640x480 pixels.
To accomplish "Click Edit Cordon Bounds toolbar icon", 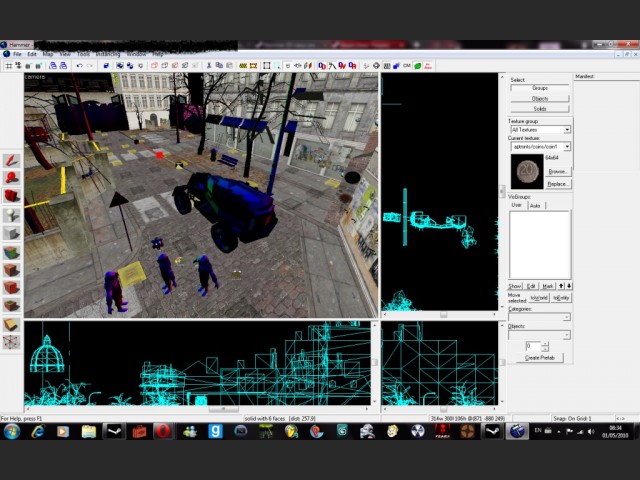I will tap(253, 65).
